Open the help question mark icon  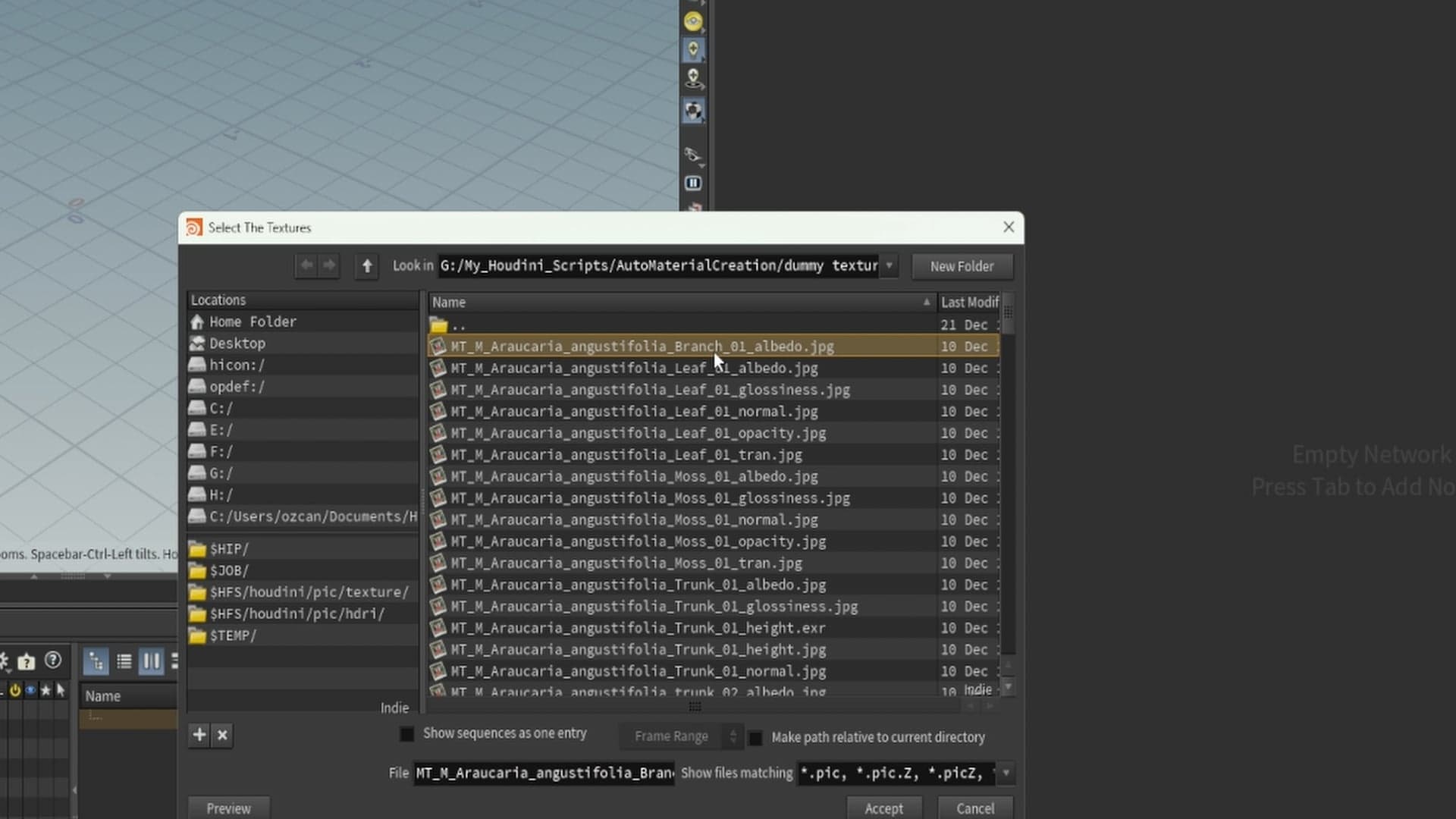click(x=53, y=661)
